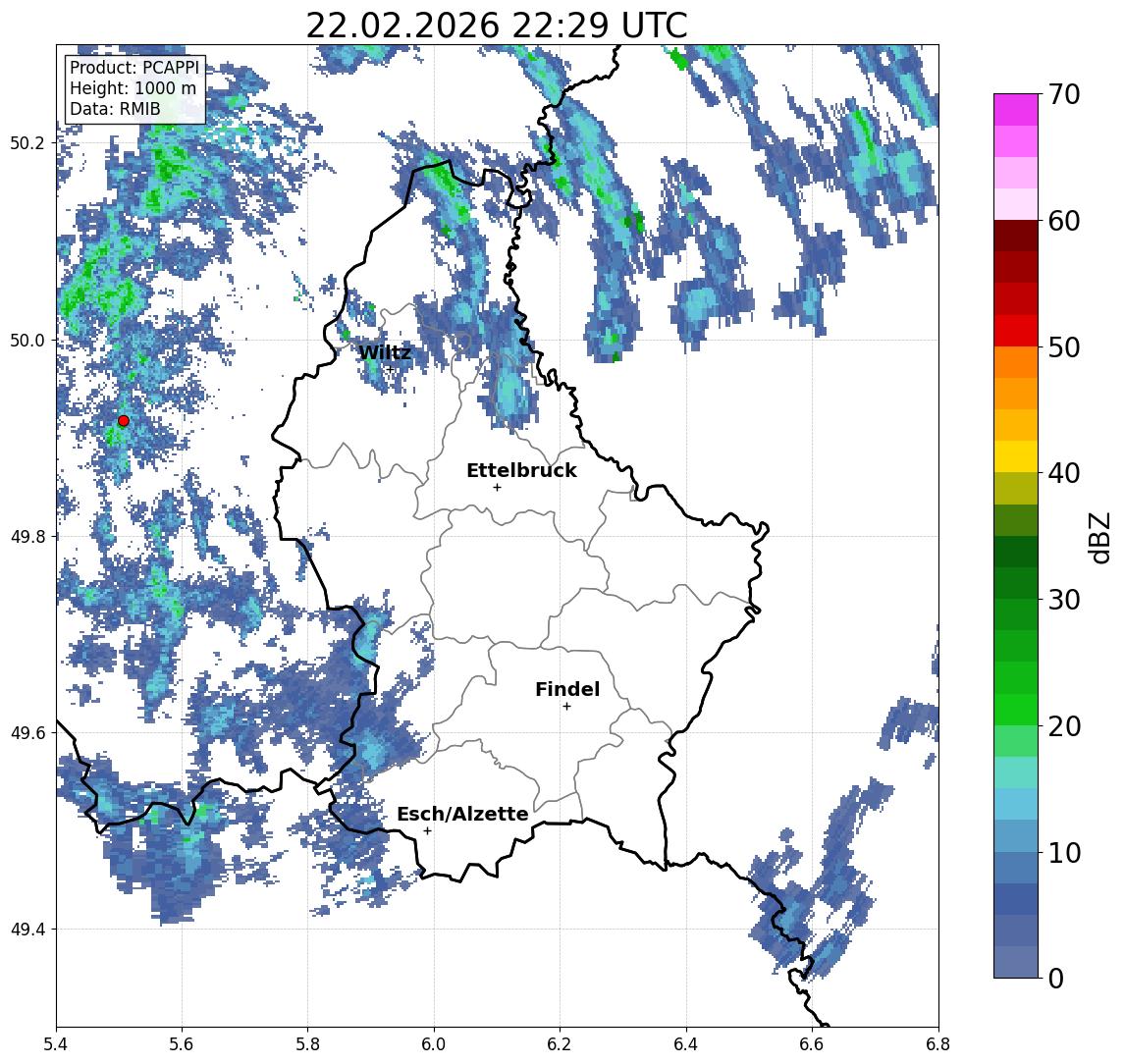This screenshot has width=1124, height=1064.
Task: Click the Ettelbruck city label
Action: coord(521,470)
